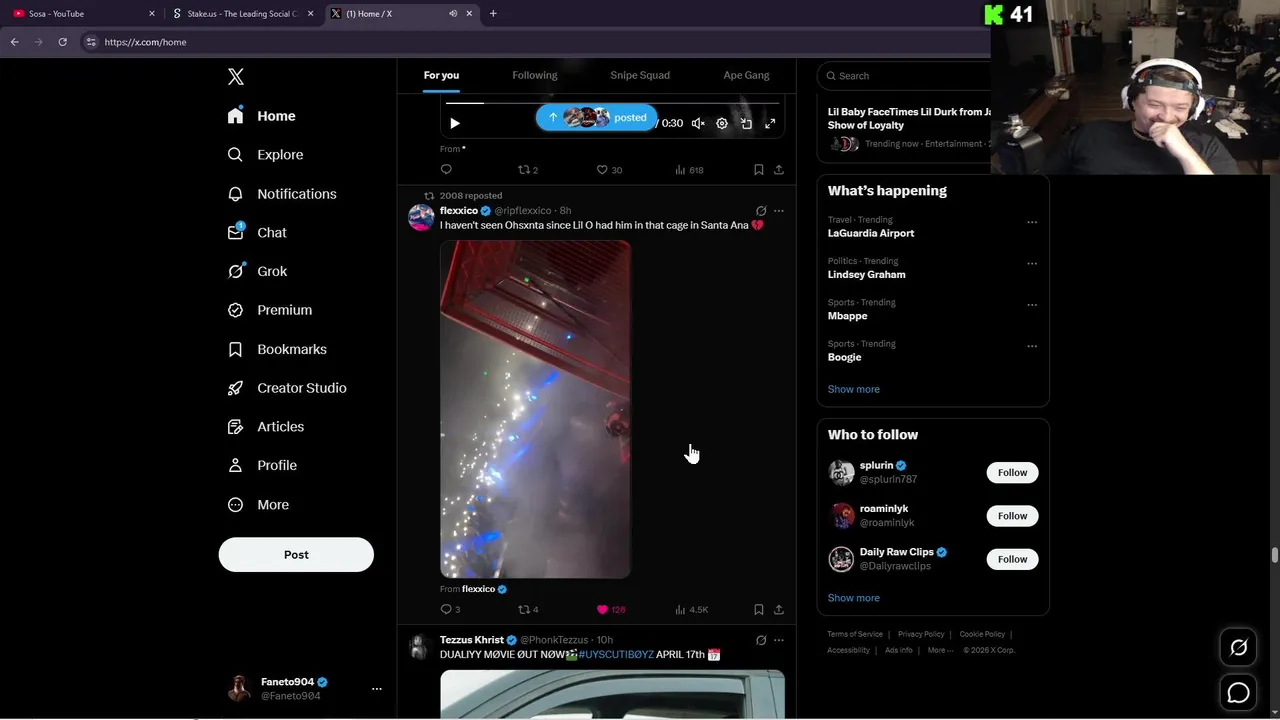Open options for Boogie trend

[1032, 346]
